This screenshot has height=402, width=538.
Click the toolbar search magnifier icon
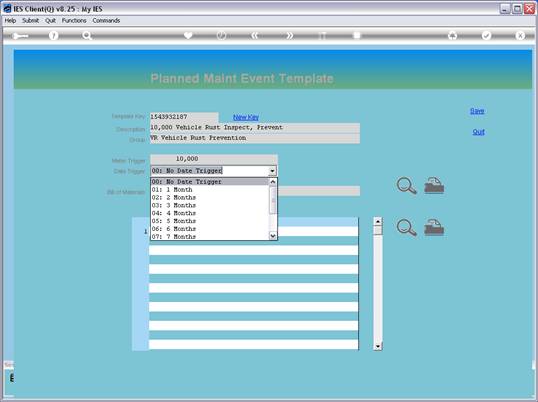coord(87,35)
